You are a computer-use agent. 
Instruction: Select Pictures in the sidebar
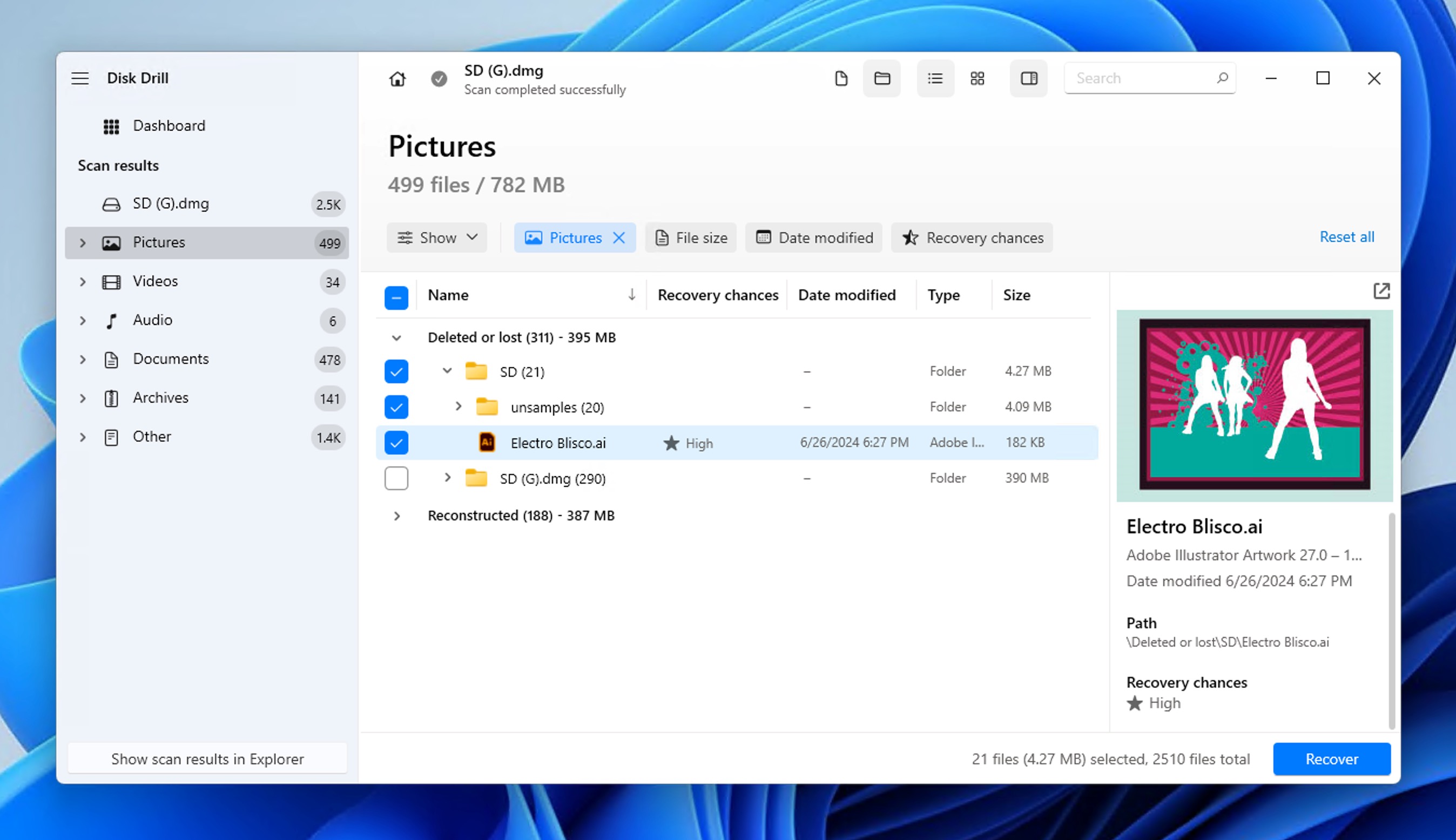207,243
